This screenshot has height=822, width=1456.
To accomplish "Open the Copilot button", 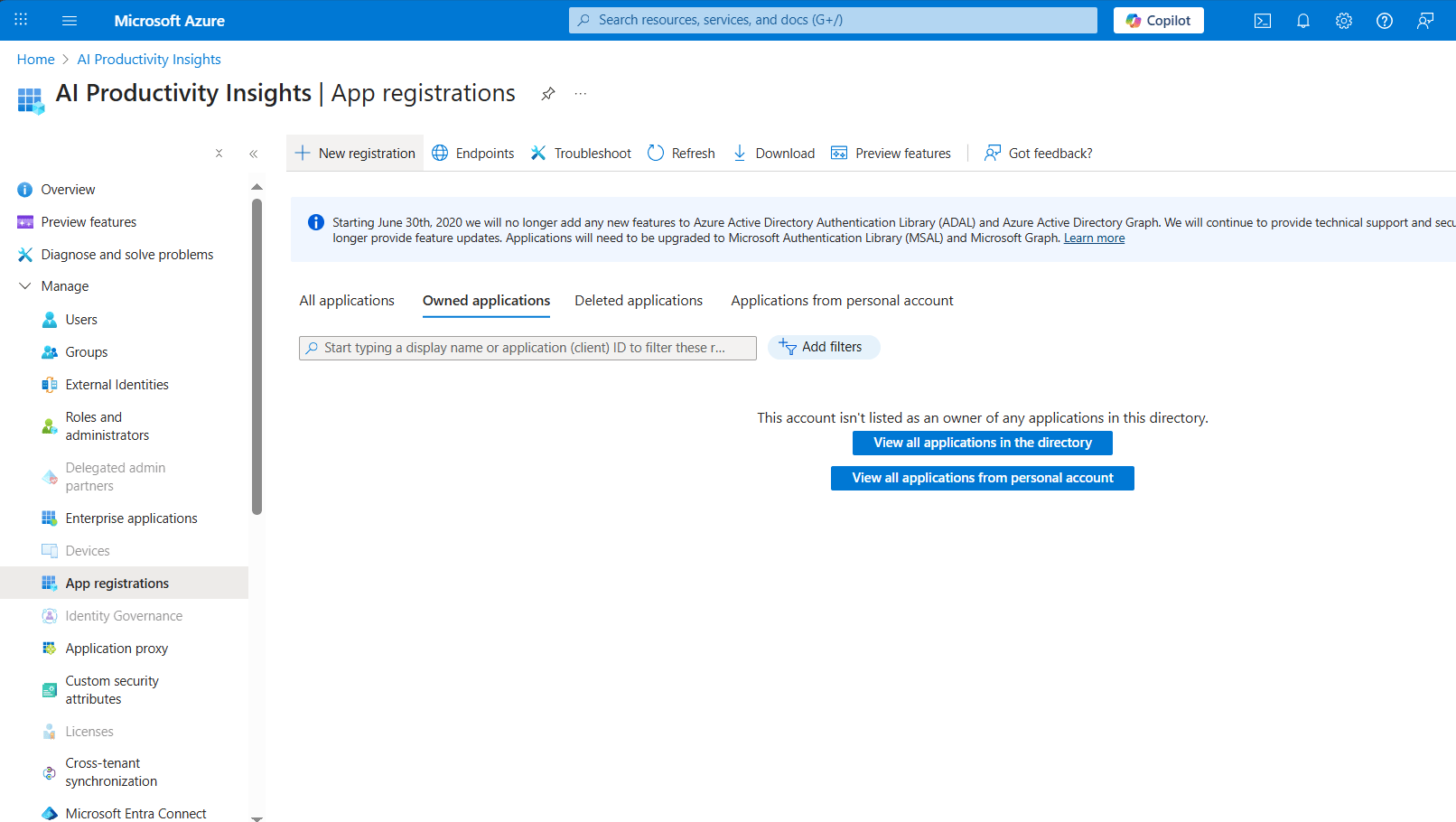I will coord(1159,21).
